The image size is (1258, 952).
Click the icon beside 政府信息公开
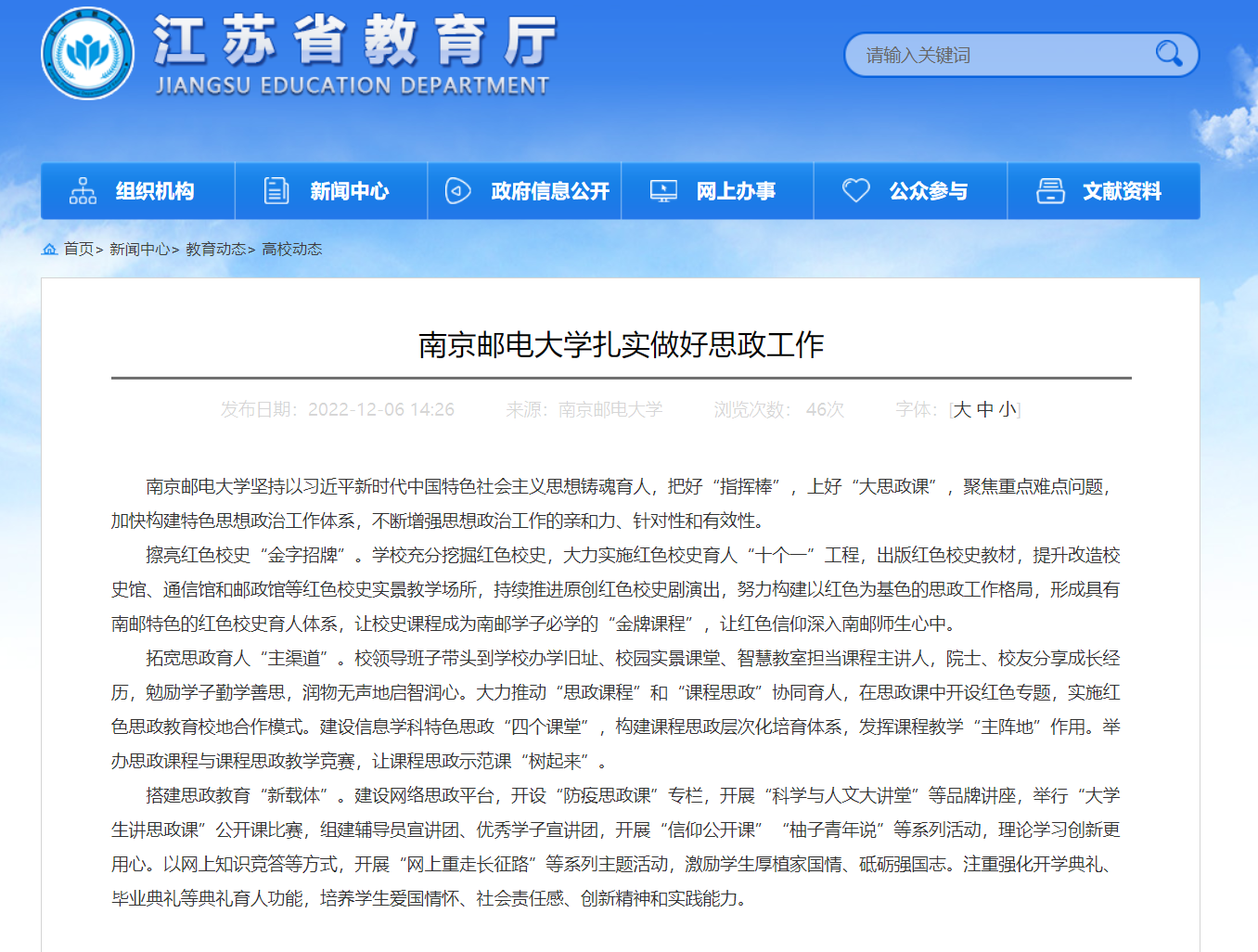458,191
